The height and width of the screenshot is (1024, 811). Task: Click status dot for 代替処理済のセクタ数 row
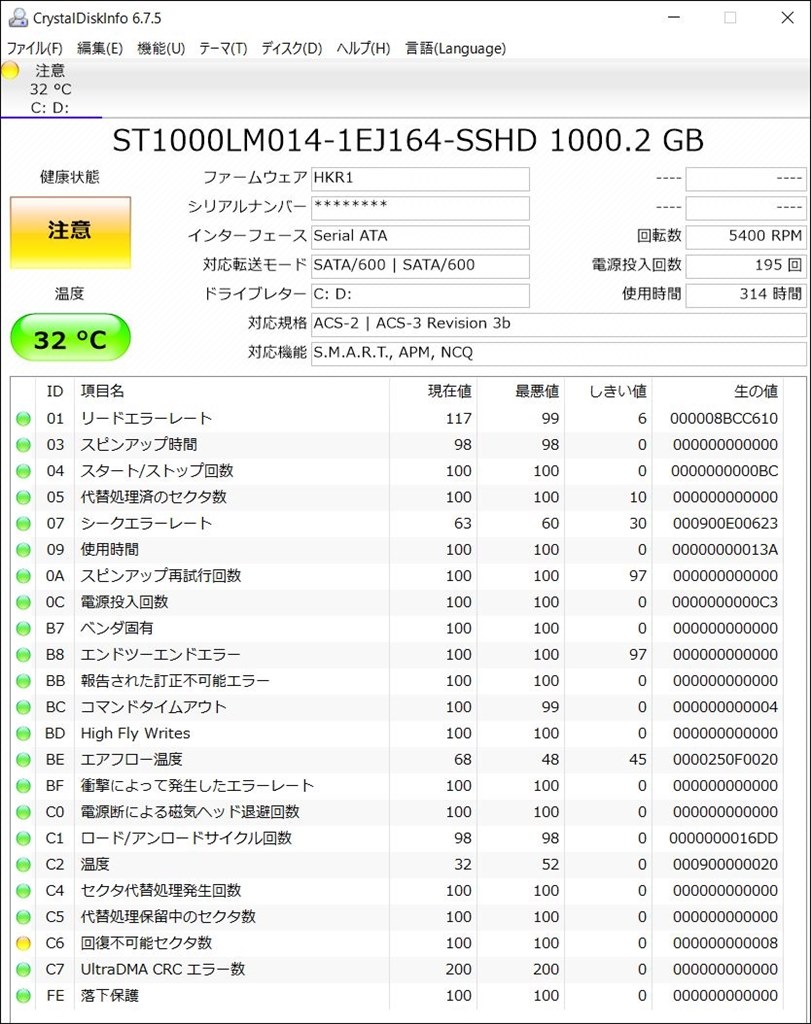point(24,497)
